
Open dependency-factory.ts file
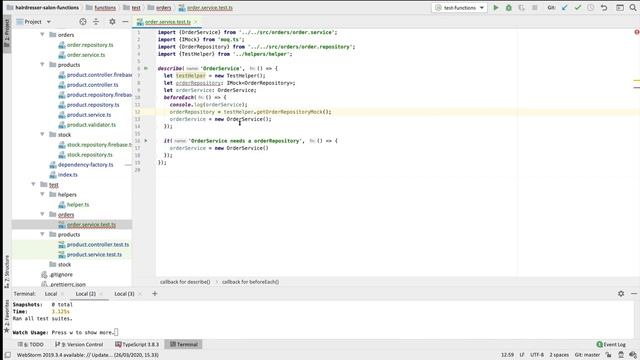click(86, 164)
